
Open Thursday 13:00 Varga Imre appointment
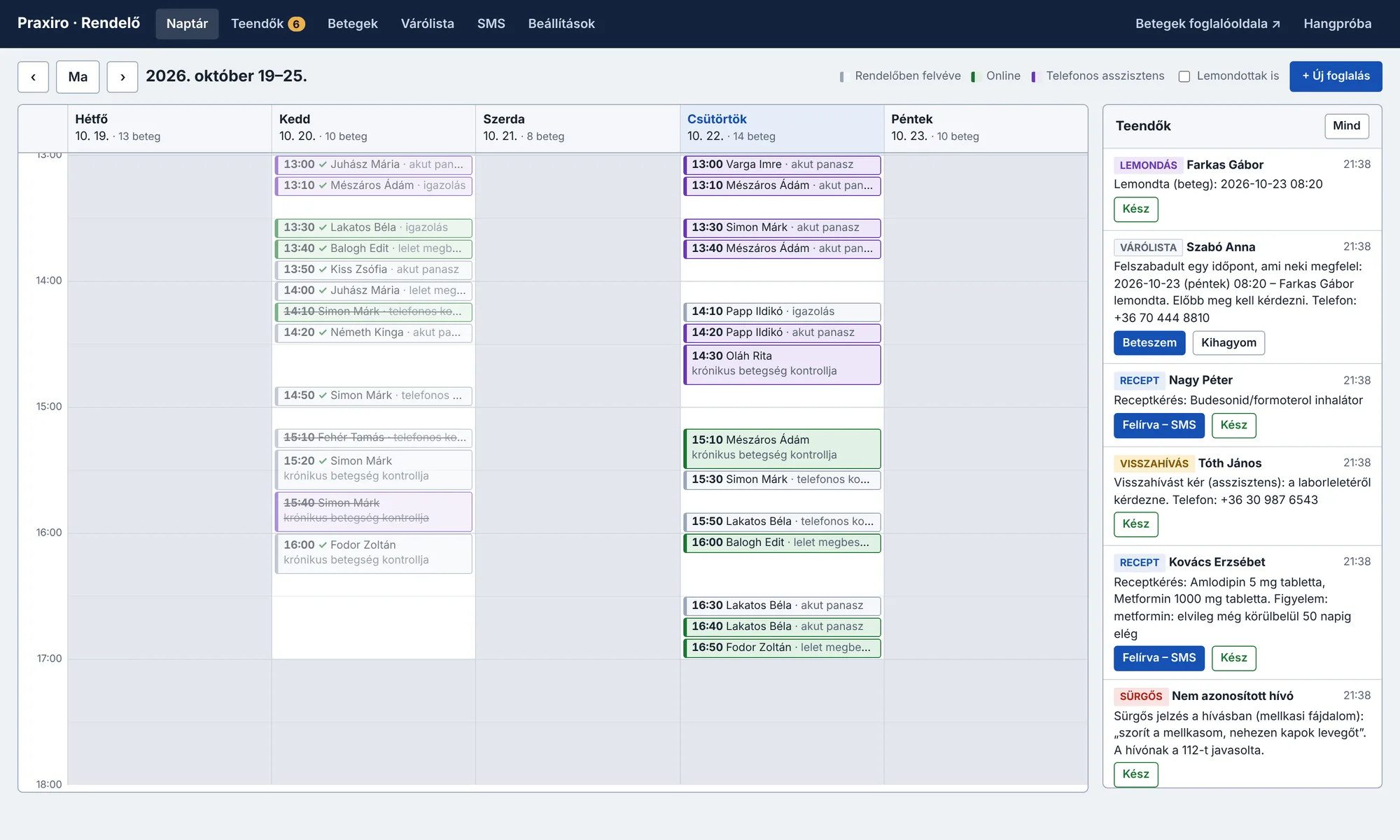782,165
